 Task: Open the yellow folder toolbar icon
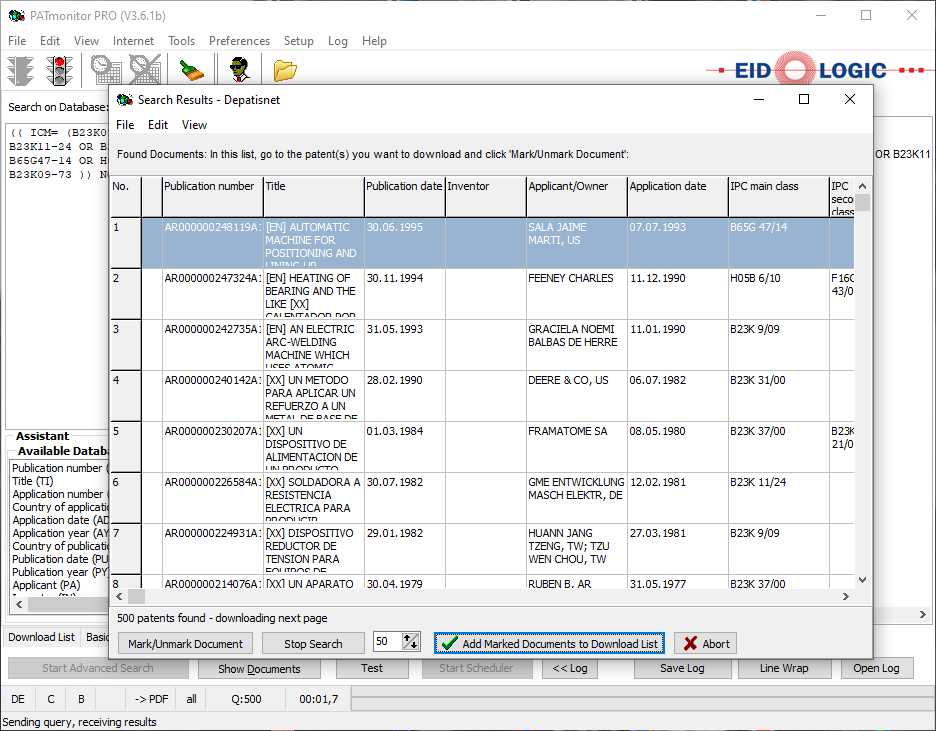pos(285,70)
